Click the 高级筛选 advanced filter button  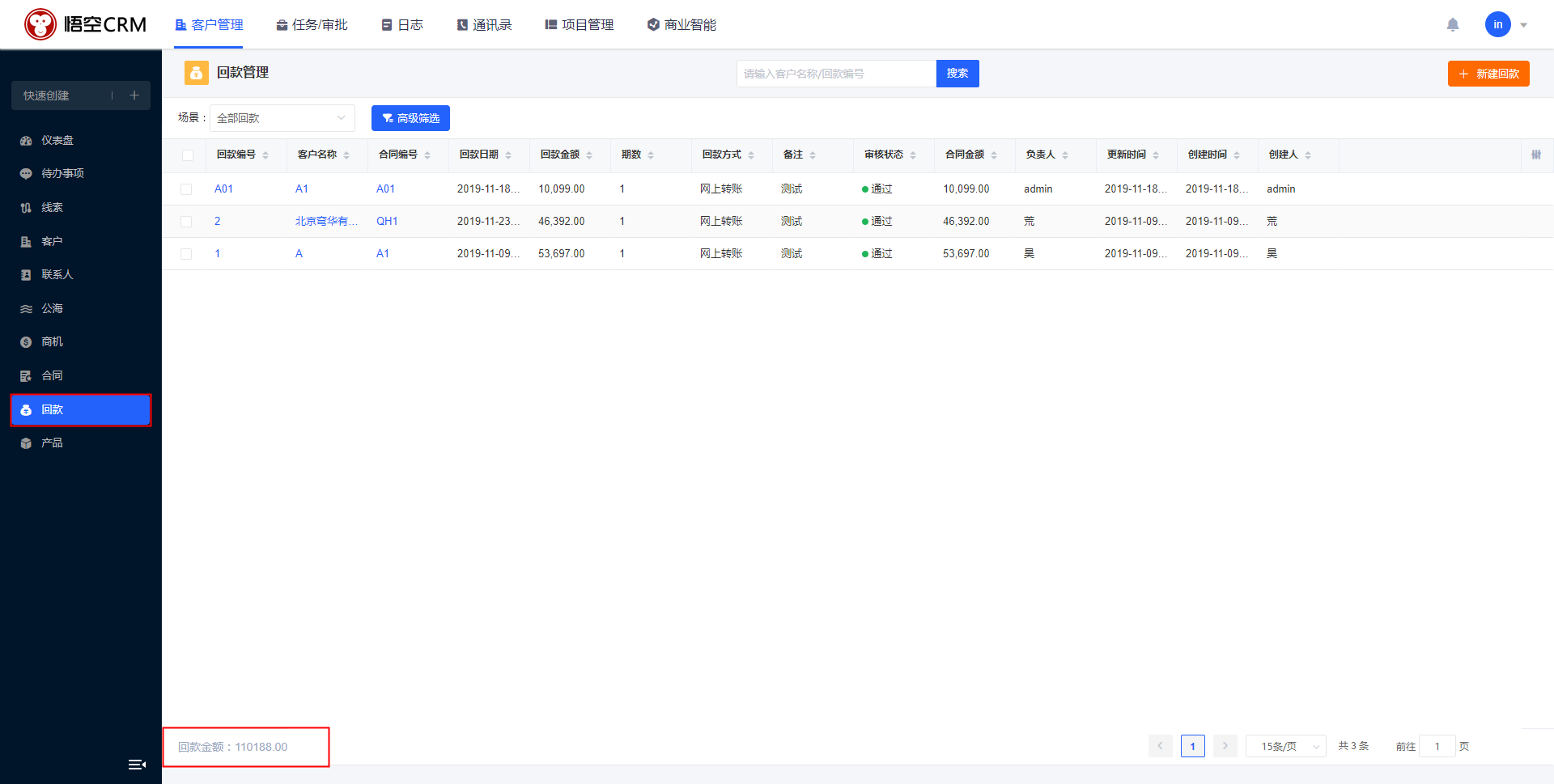pyautogui.click(x=410, y=118)
